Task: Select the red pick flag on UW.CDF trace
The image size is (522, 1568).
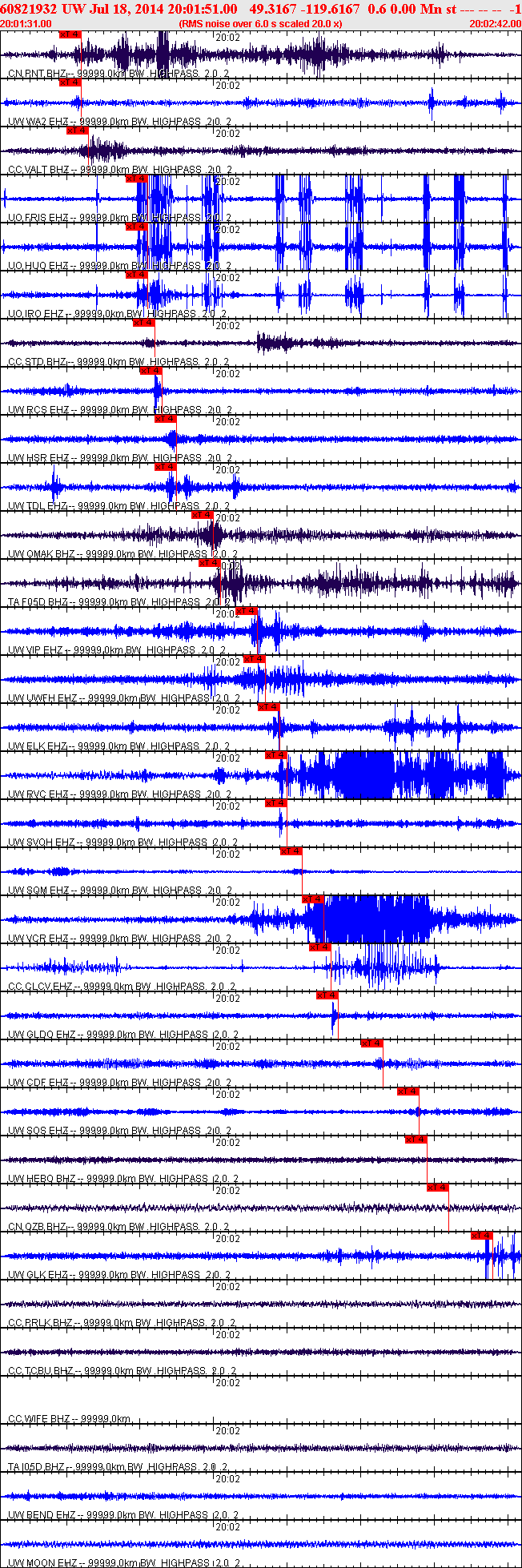Action: point(372,1043)
